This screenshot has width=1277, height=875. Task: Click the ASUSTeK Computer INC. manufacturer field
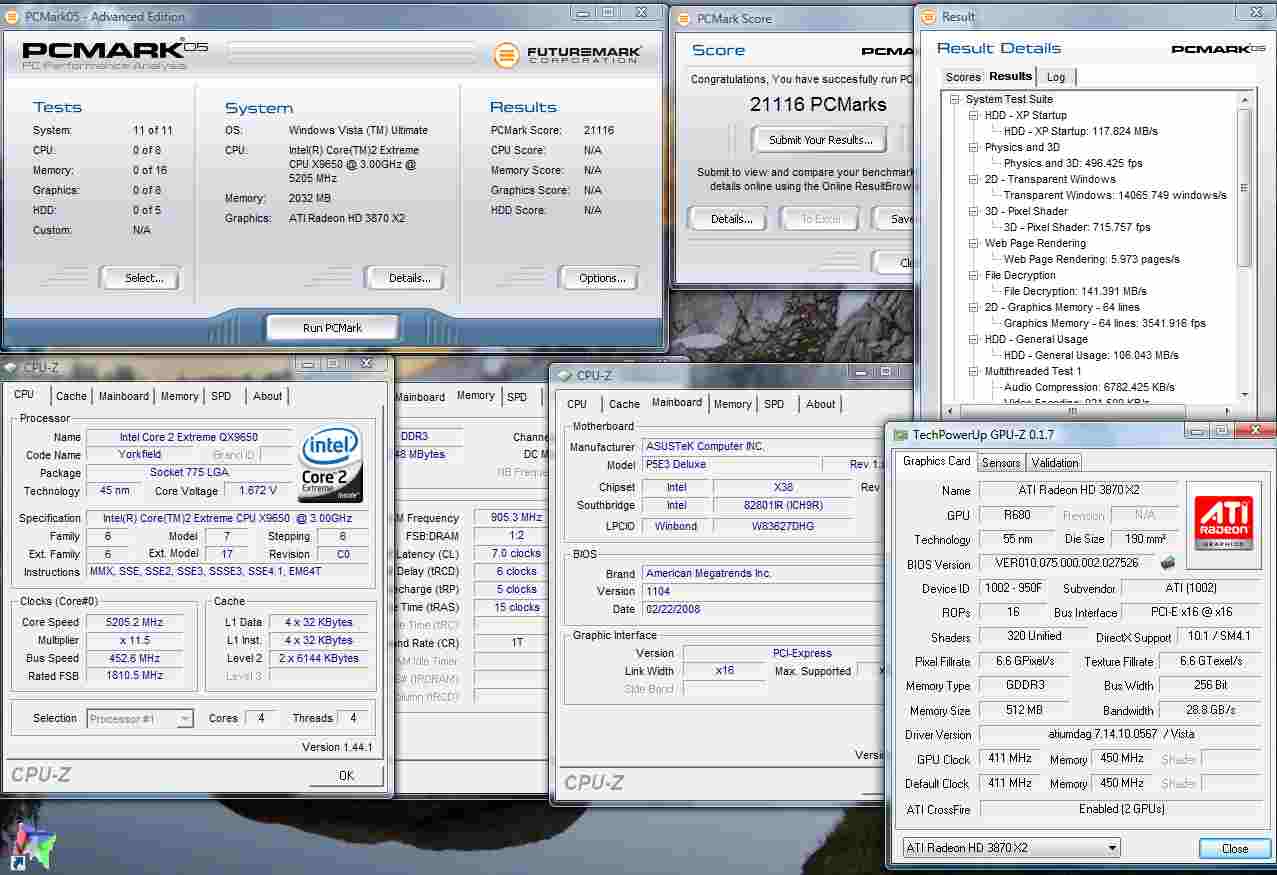[x=762, y=447]
